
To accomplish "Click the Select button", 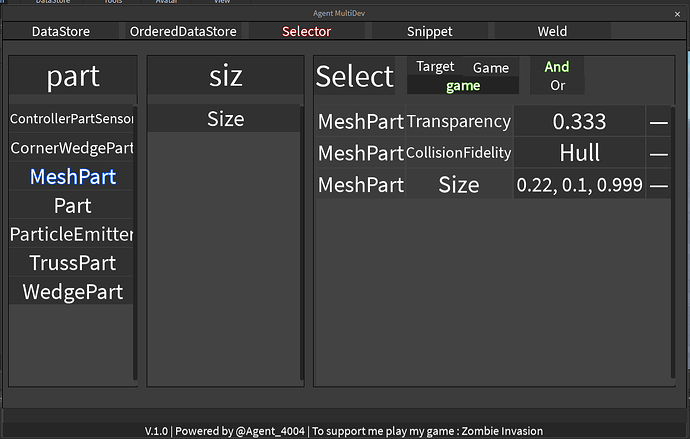I will [355, 76].
